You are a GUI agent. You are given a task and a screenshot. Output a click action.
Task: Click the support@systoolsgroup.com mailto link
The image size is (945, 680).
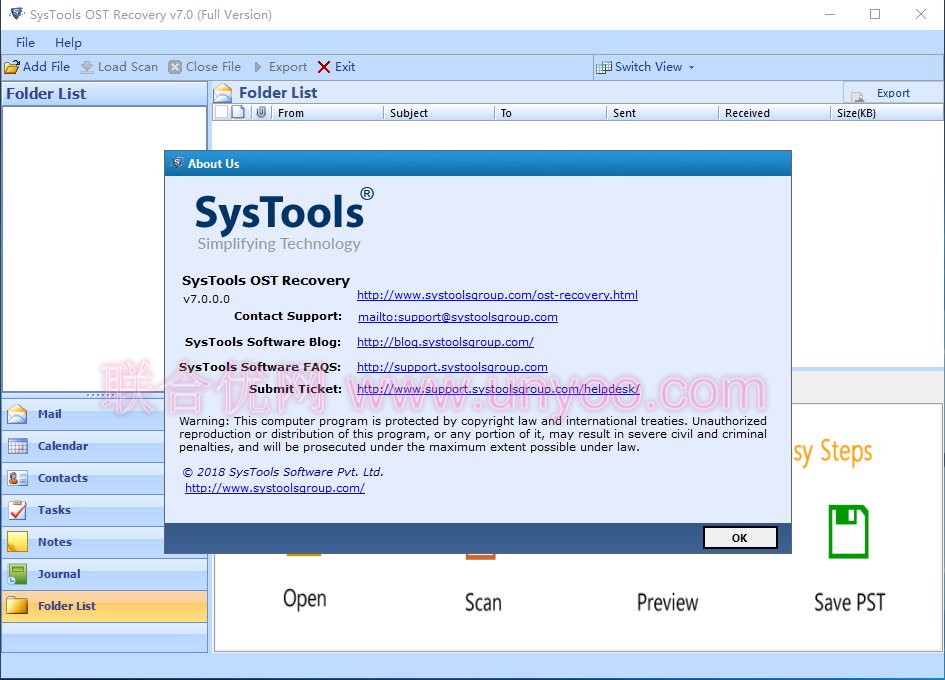click(458, 317)
